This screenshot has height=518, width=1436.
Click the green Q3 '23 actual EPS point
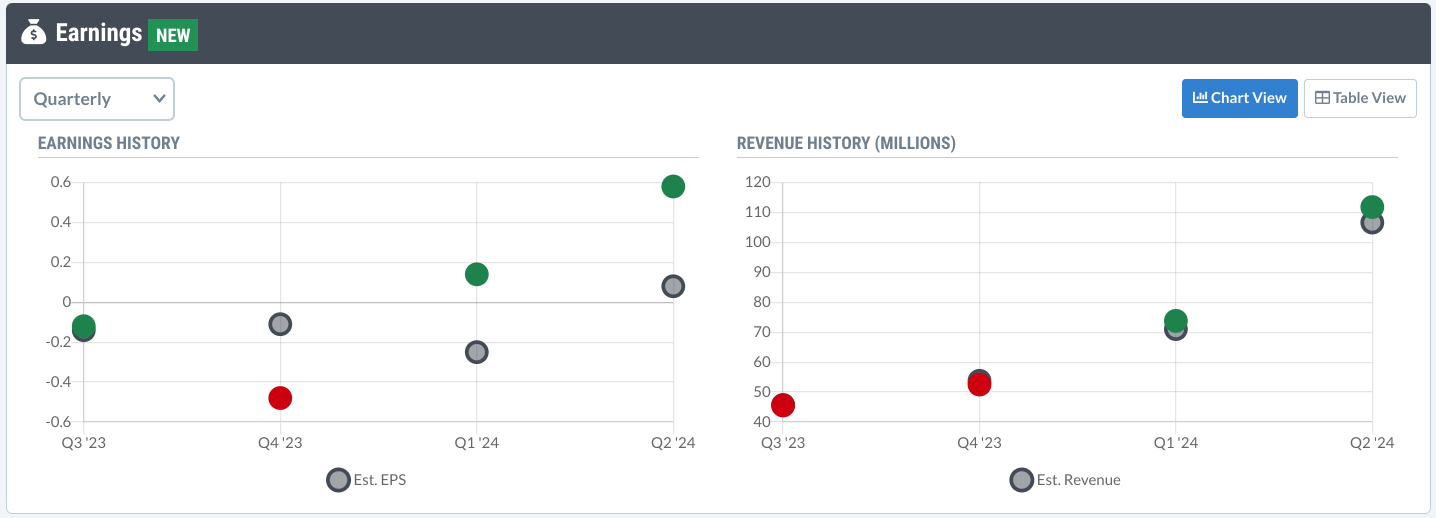tap(84, 324)
